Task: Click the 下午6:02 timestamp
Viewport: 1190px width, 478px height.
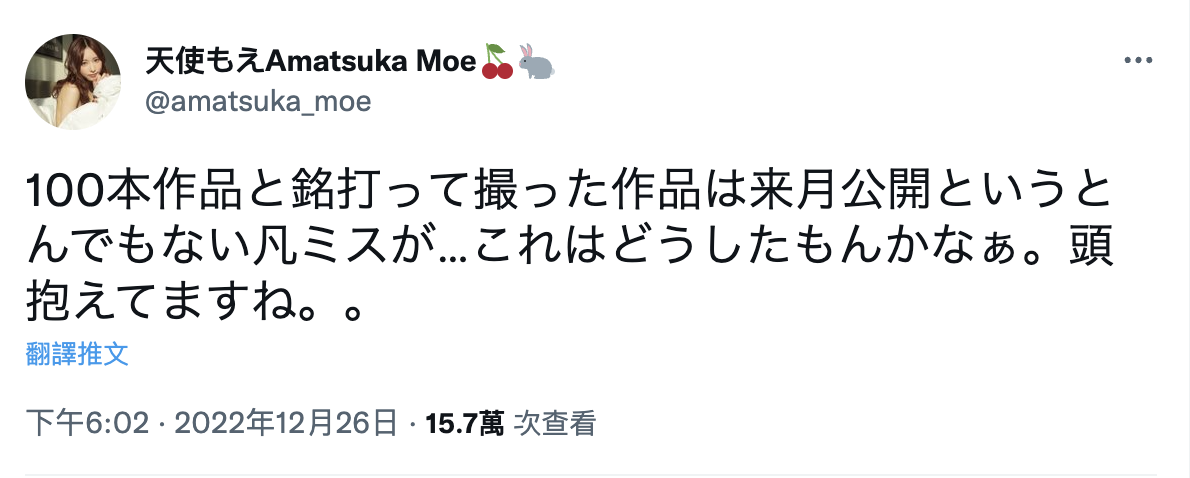Action: tap(89, 424)
